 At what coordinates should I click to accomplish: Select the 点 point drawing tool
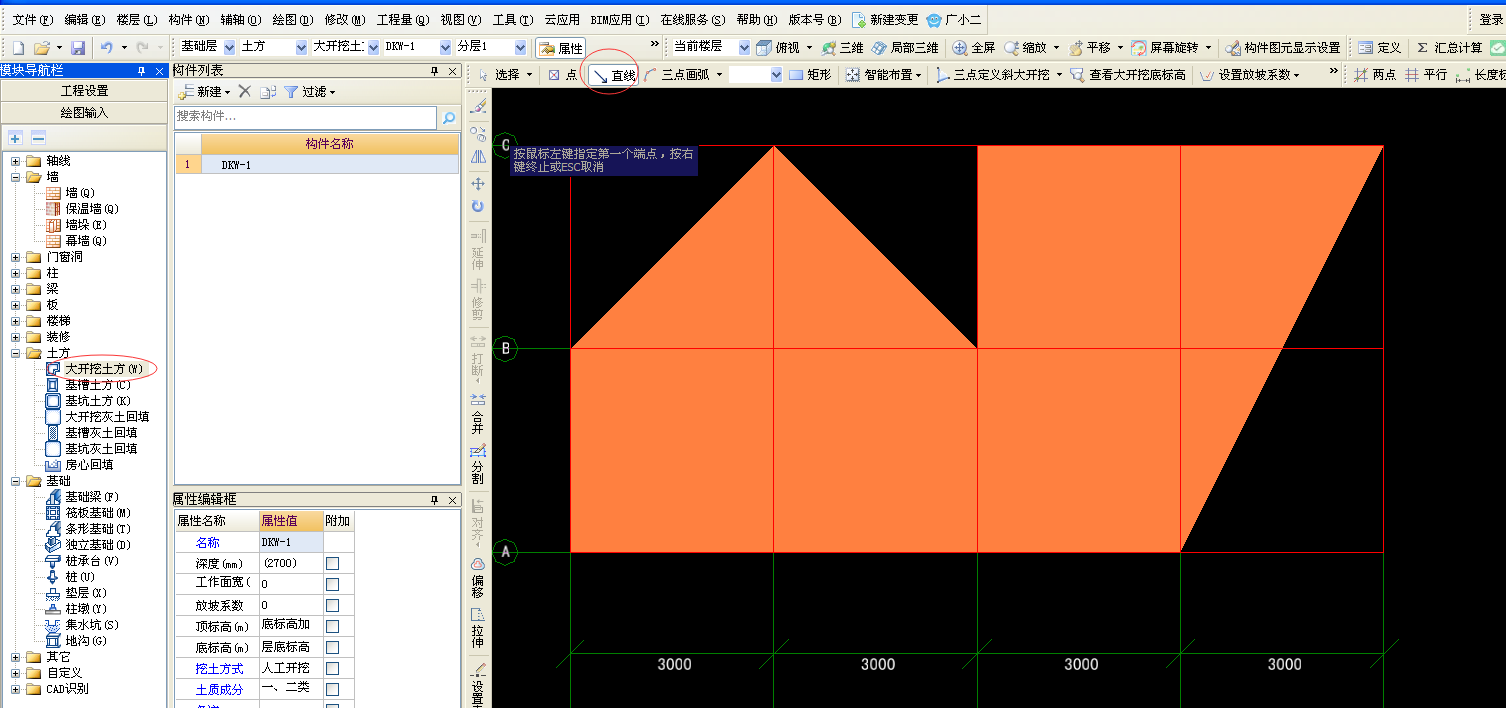562,75
